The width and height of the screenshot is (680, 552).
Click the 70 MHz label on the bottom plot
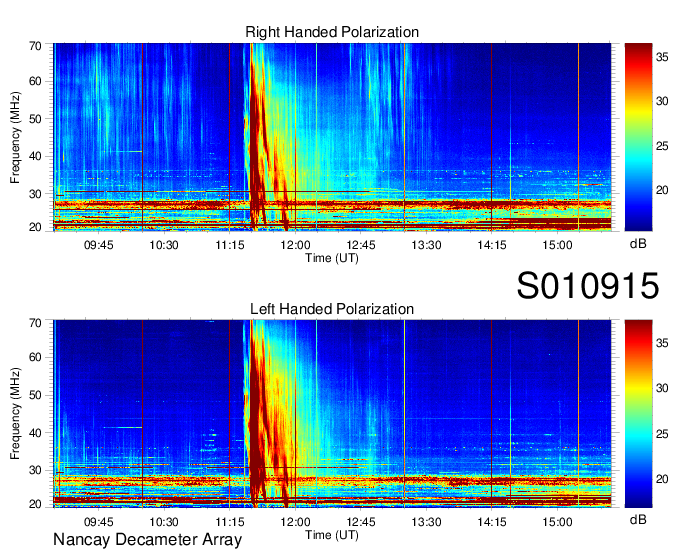point(35,323)
